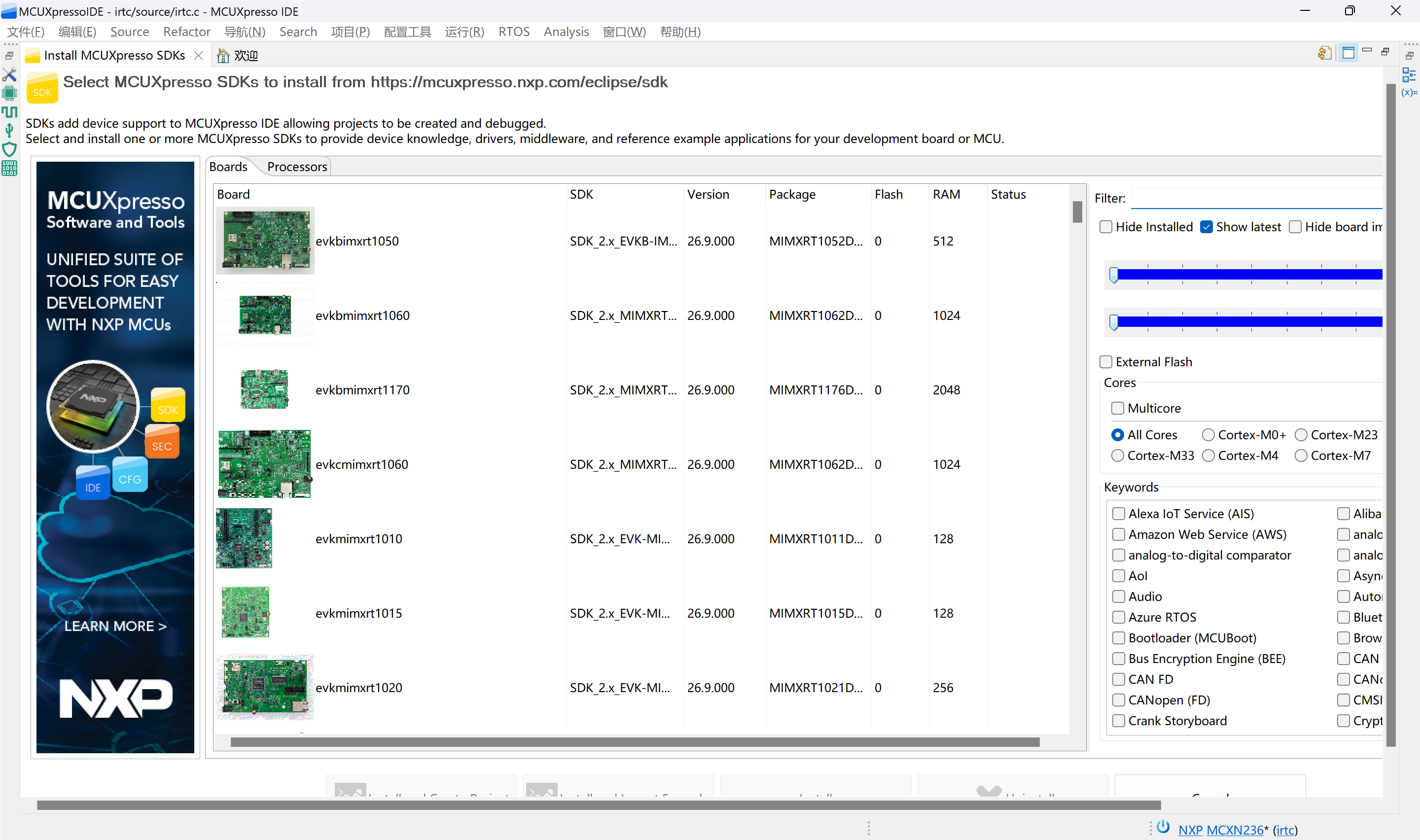Sort by the RAM column header

pos(946,194)
